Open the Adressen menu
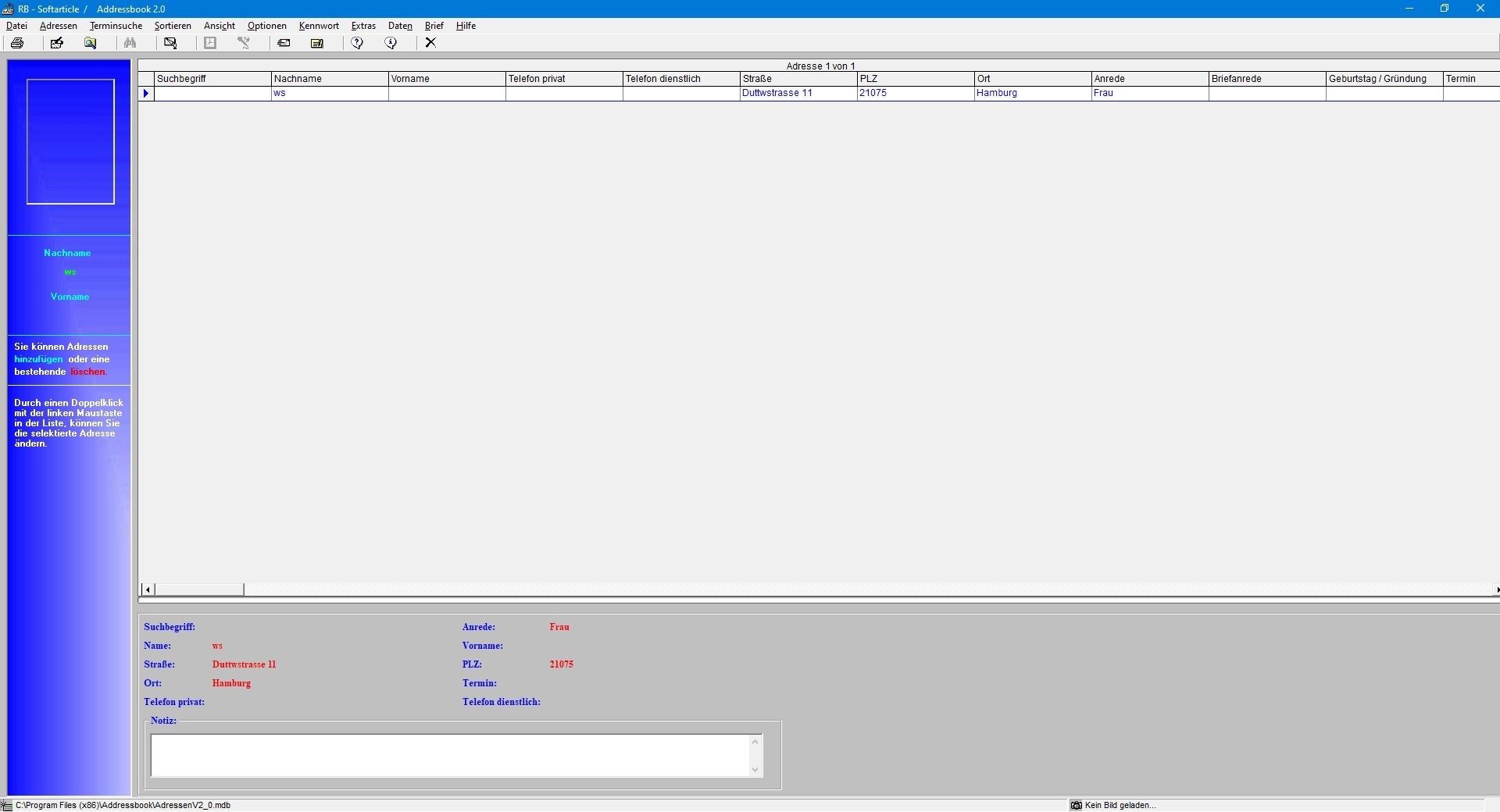The width and height of the screenshot is (1500, 812). (x=59, y=26)
